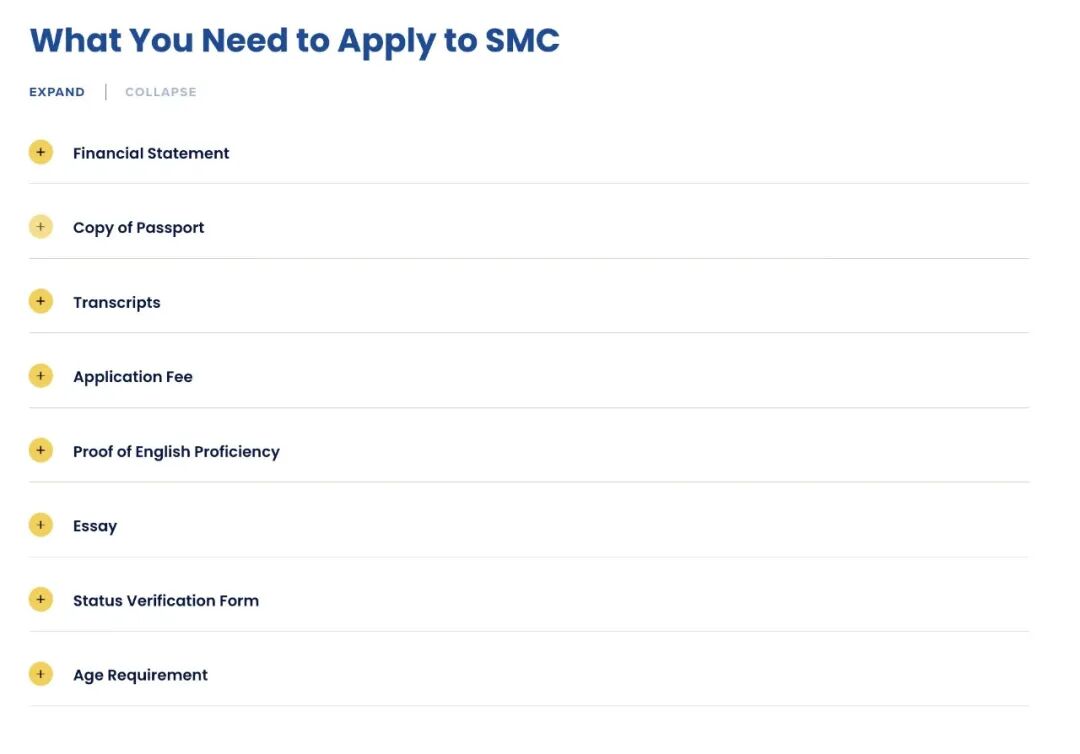Click the EXPAND all link
This screenshot has height=754, width=1080.
(x=57, y=92)
